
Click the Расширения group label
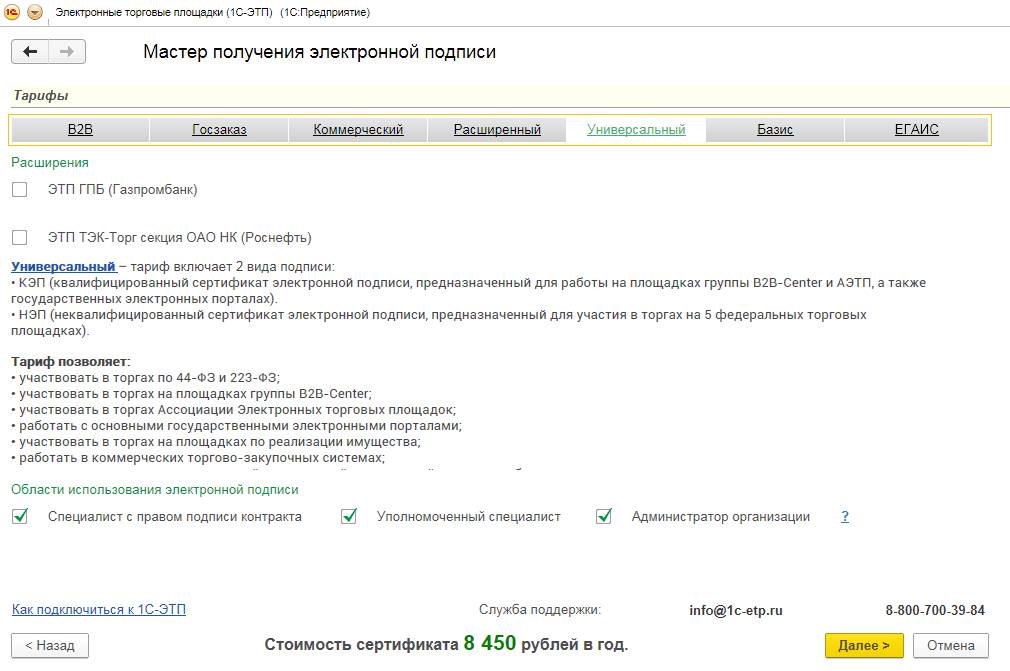[50, 162]
